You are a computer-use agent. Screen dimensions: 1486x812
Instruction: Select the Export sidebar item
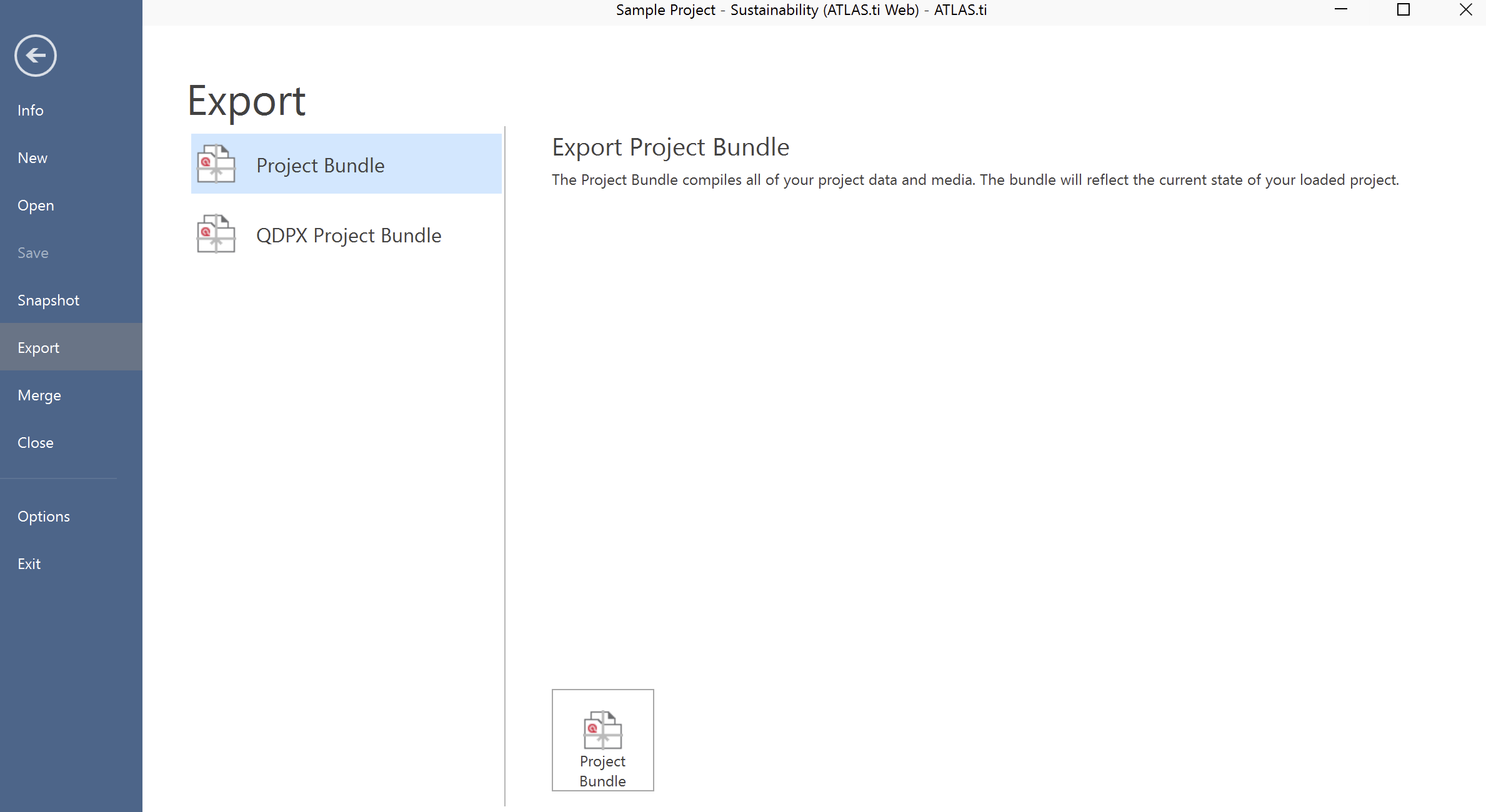39,348
